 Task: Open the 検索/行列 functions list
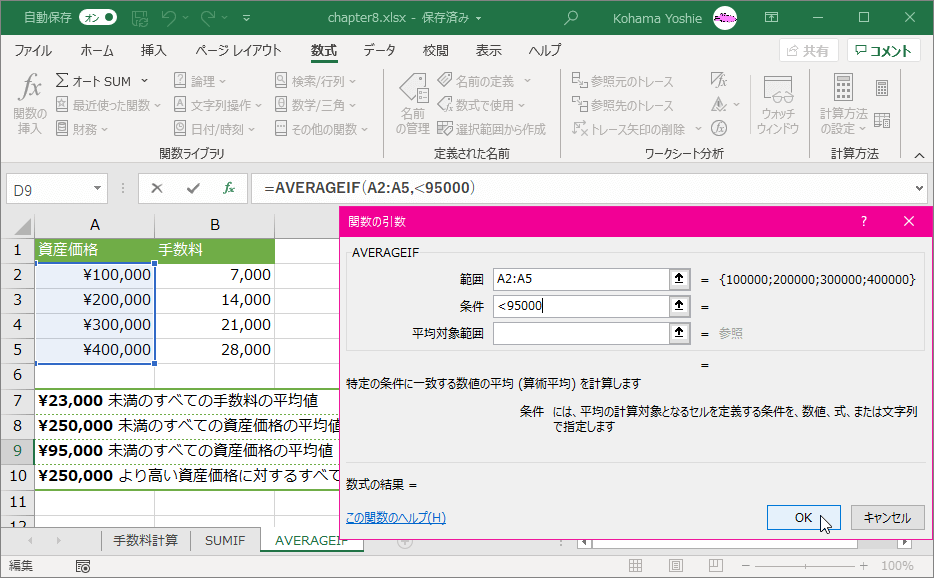315,81
